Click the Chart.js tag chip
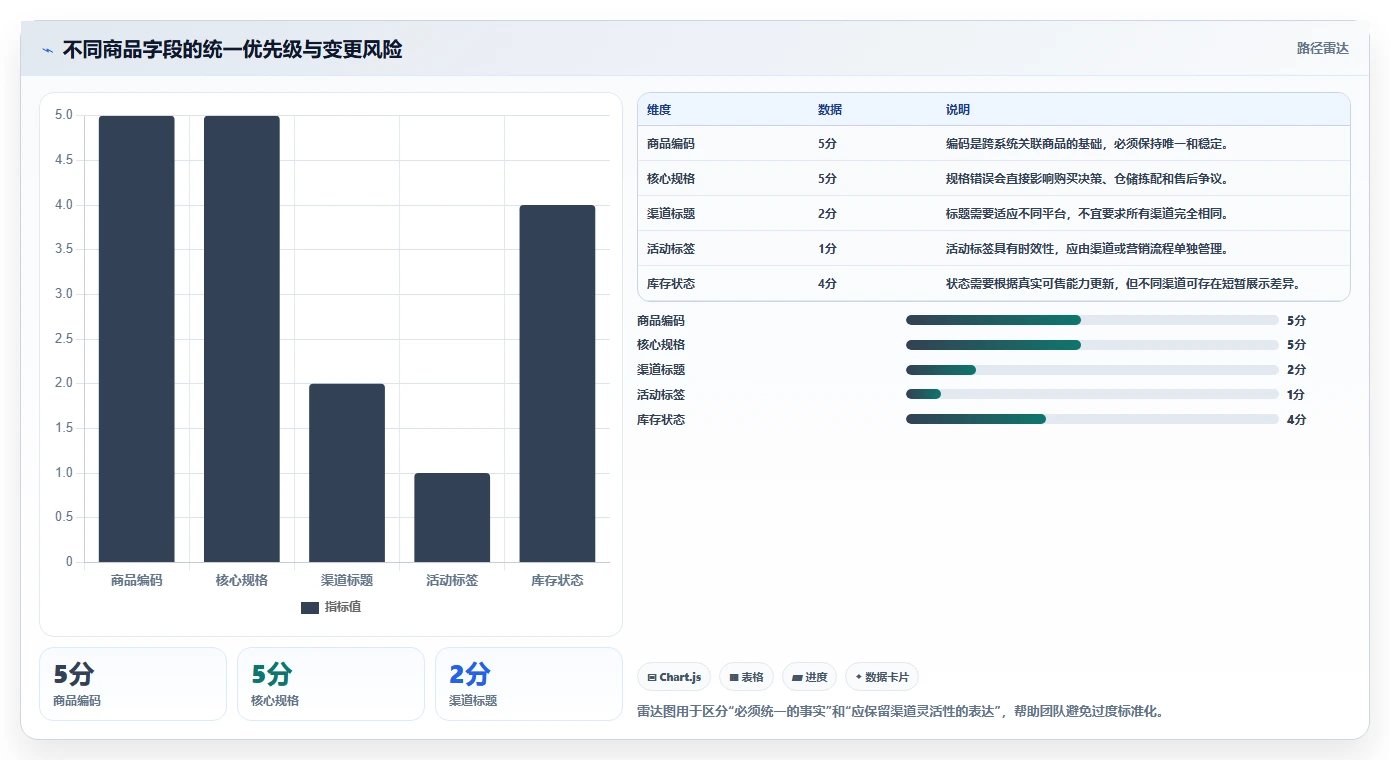The width and height of the screenshot is (1390, 760). tap(674, 677)
